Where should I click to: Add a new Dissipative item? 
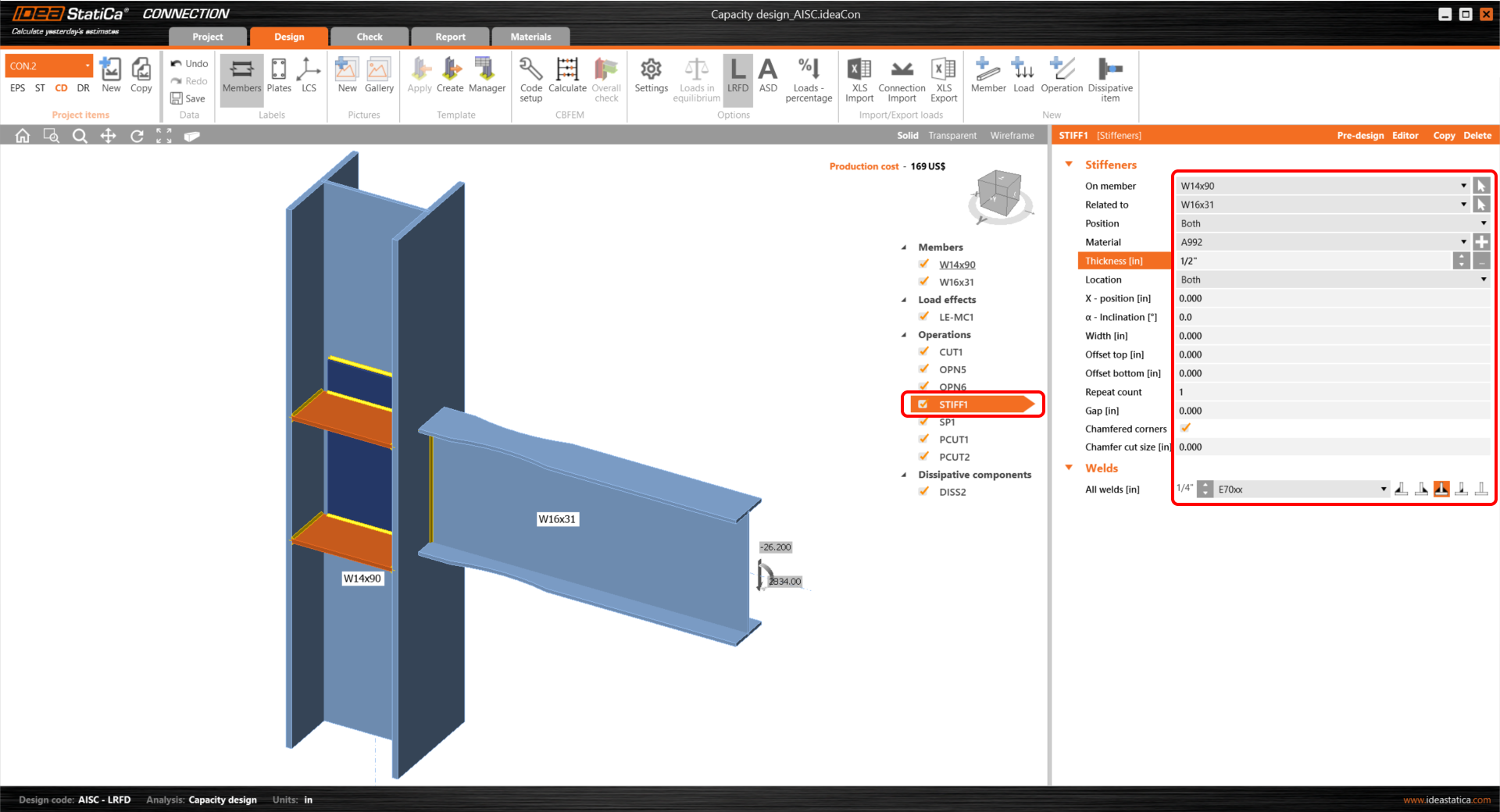tap(1110, 77)
